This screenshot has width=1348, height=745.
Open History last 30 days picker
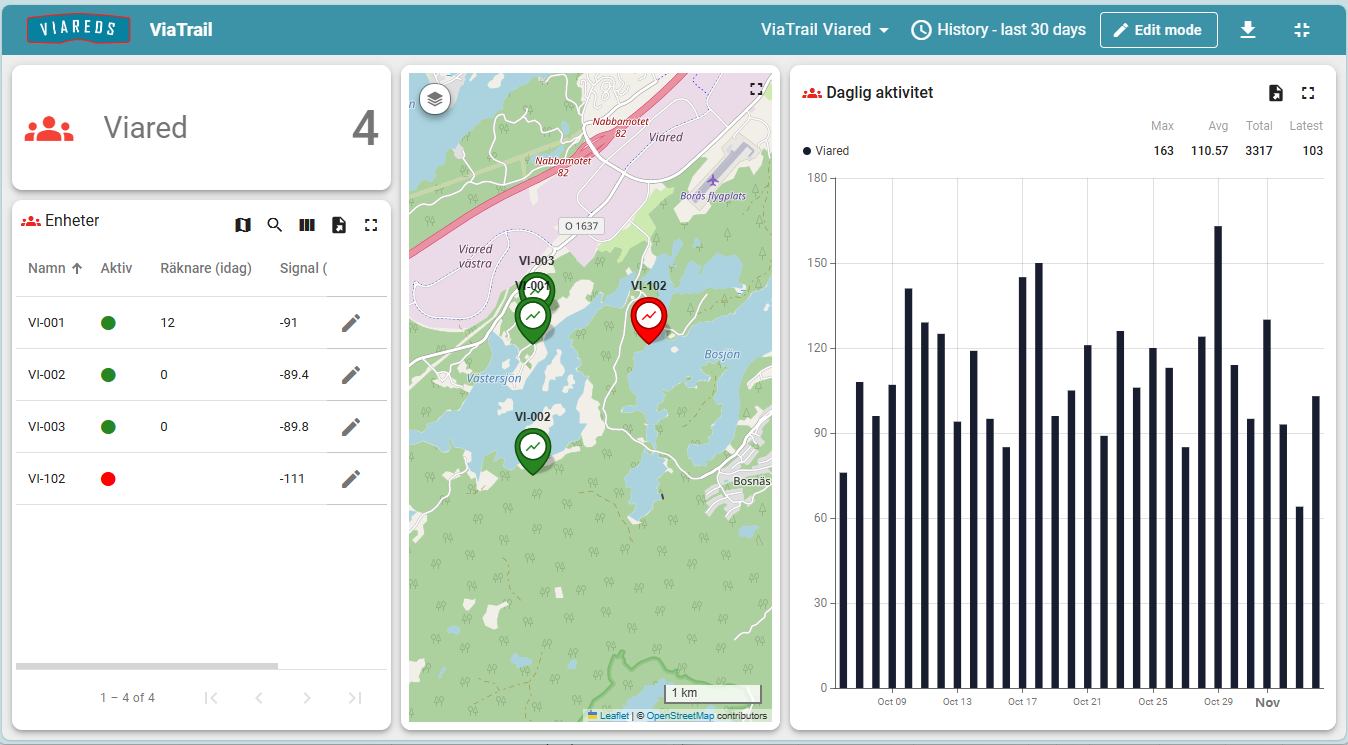[998, 30]
